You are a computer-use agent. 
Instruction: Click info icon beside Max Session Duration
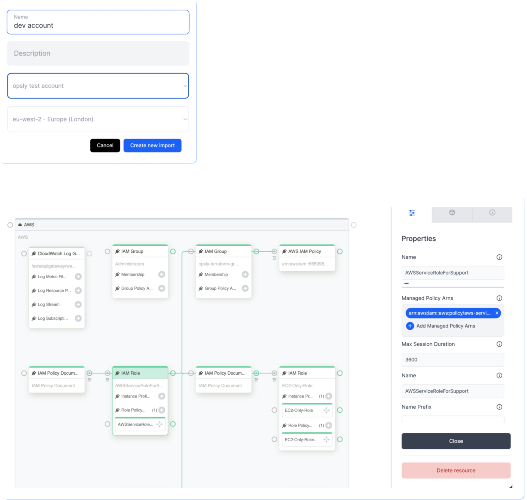499,344
